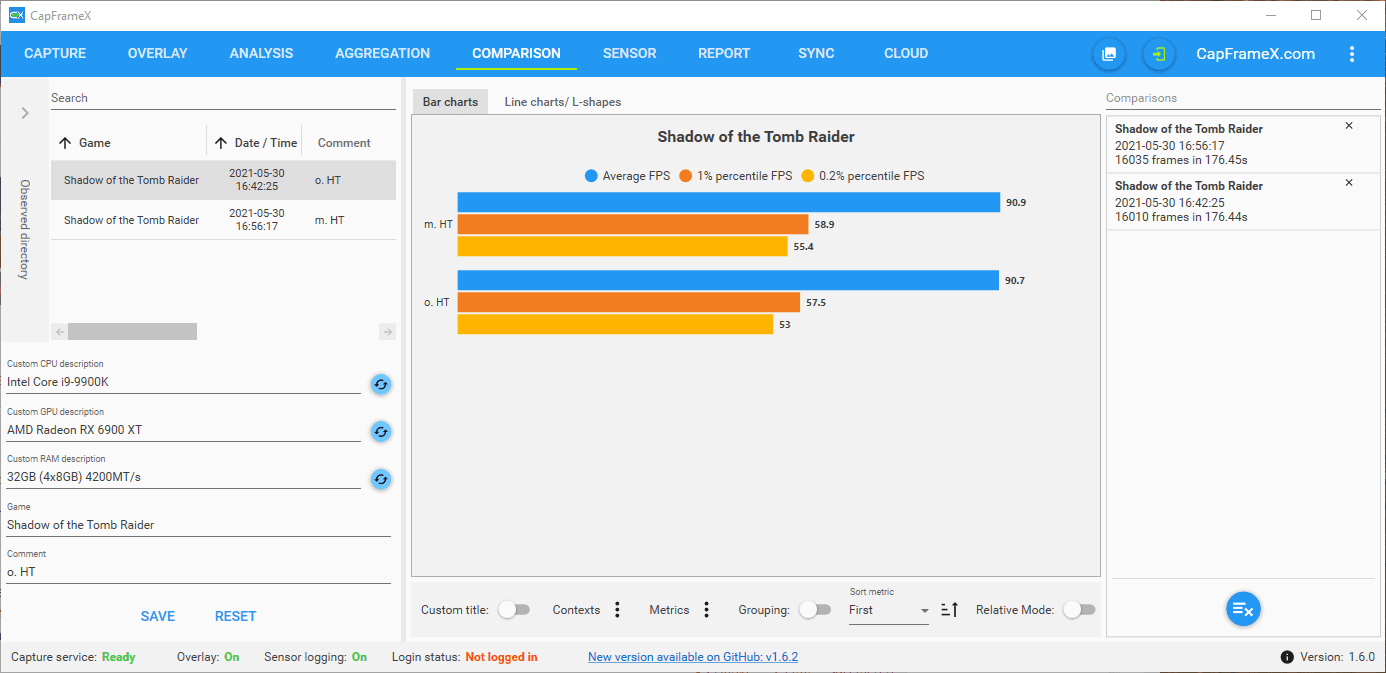Click the 0.2% percentile FPS legend swatch
This screenshot has height=673, width=1386.
pos(808,176)
